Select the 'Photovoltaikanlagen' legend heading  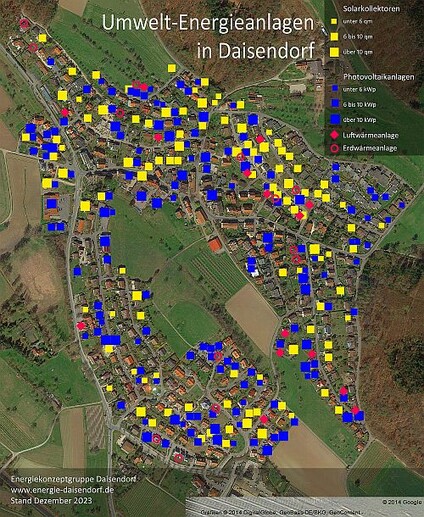(379, 77)
